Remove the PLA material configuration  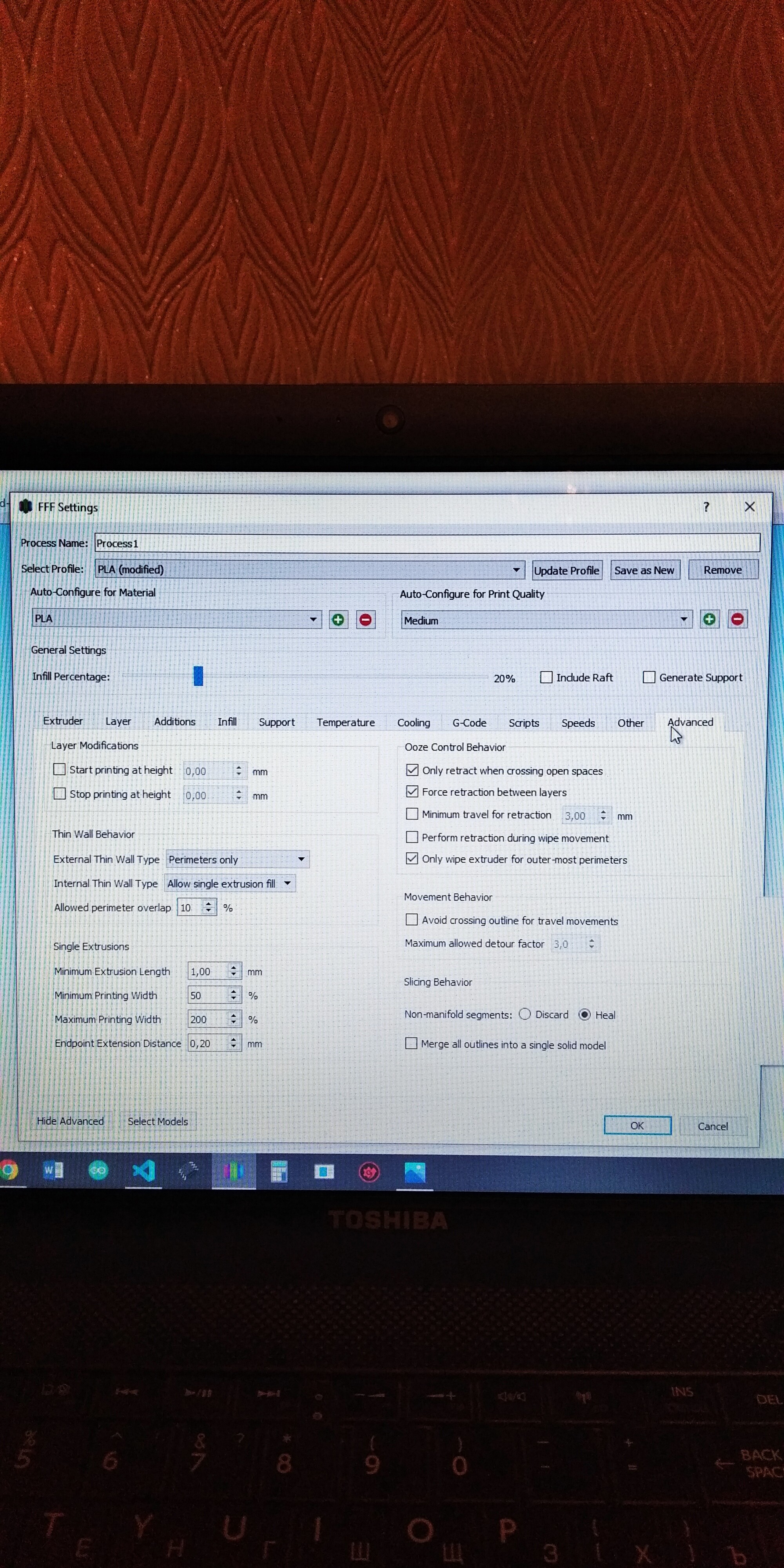tap(365, 620)
